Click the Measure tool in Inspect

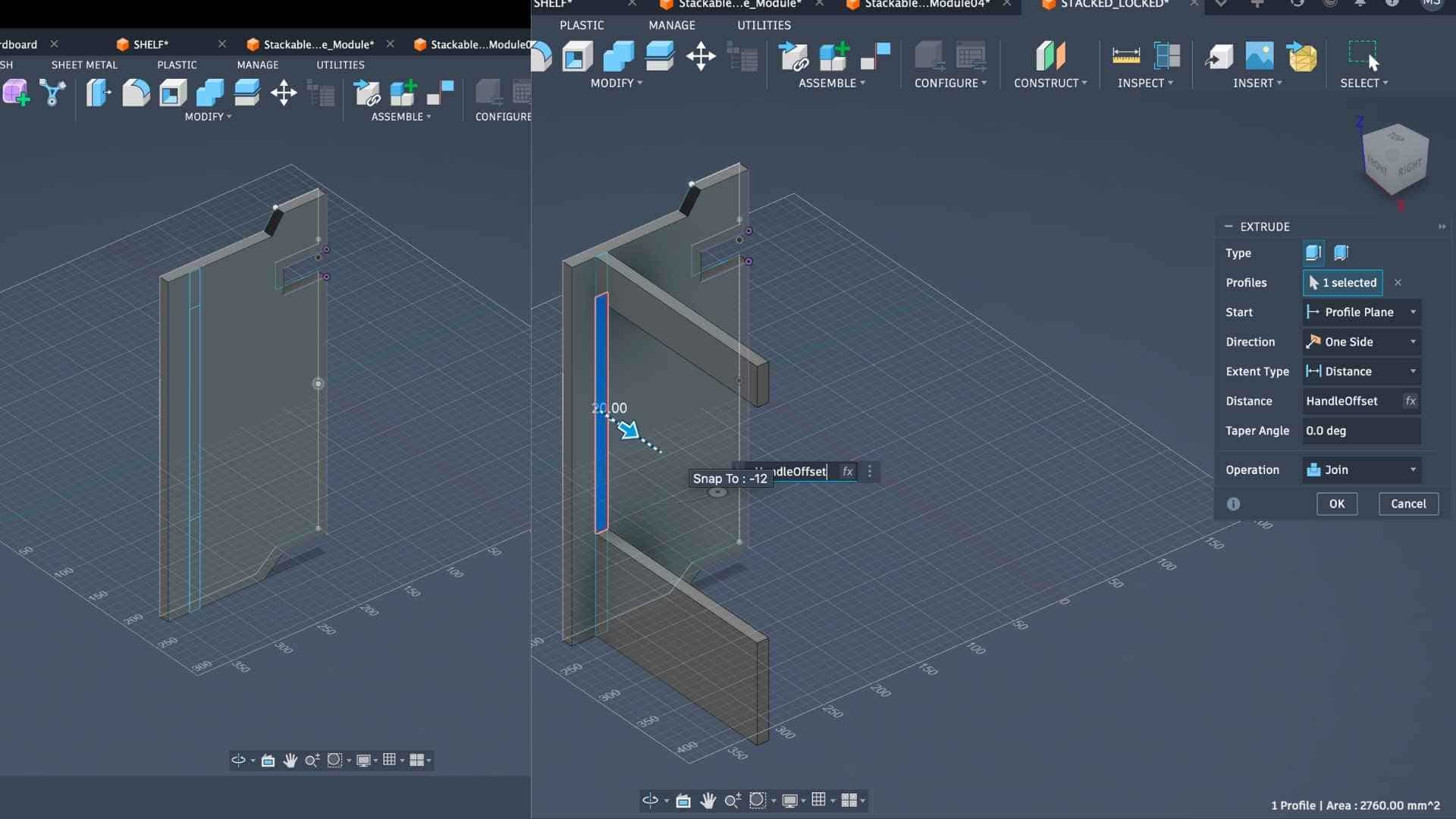point(1125,56)
